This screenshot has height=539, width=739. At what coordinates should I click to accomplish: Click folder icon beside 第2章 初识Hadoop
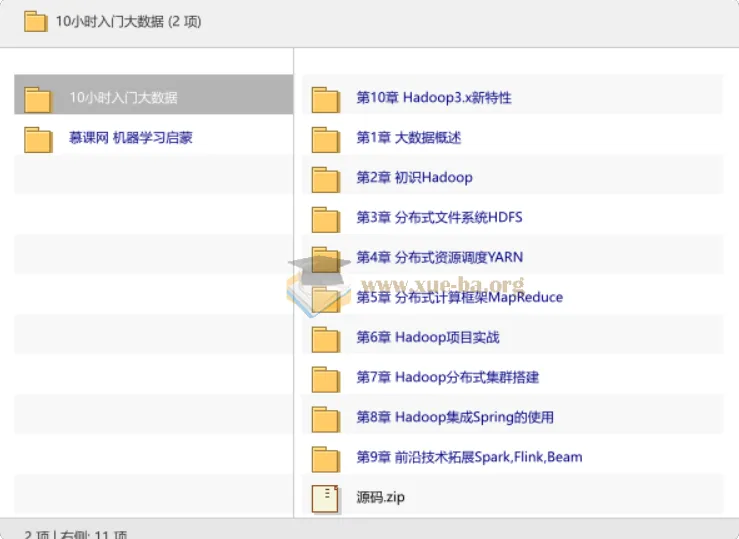[x=325, y=180]
